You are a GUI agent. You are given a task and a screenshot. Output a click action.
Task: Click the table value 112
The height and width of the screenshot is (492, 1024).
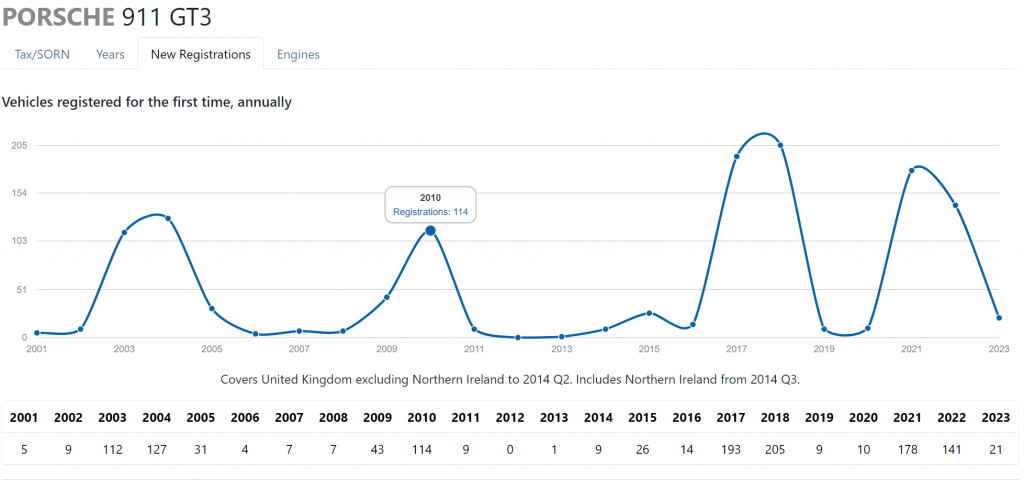tap(112, 450)
